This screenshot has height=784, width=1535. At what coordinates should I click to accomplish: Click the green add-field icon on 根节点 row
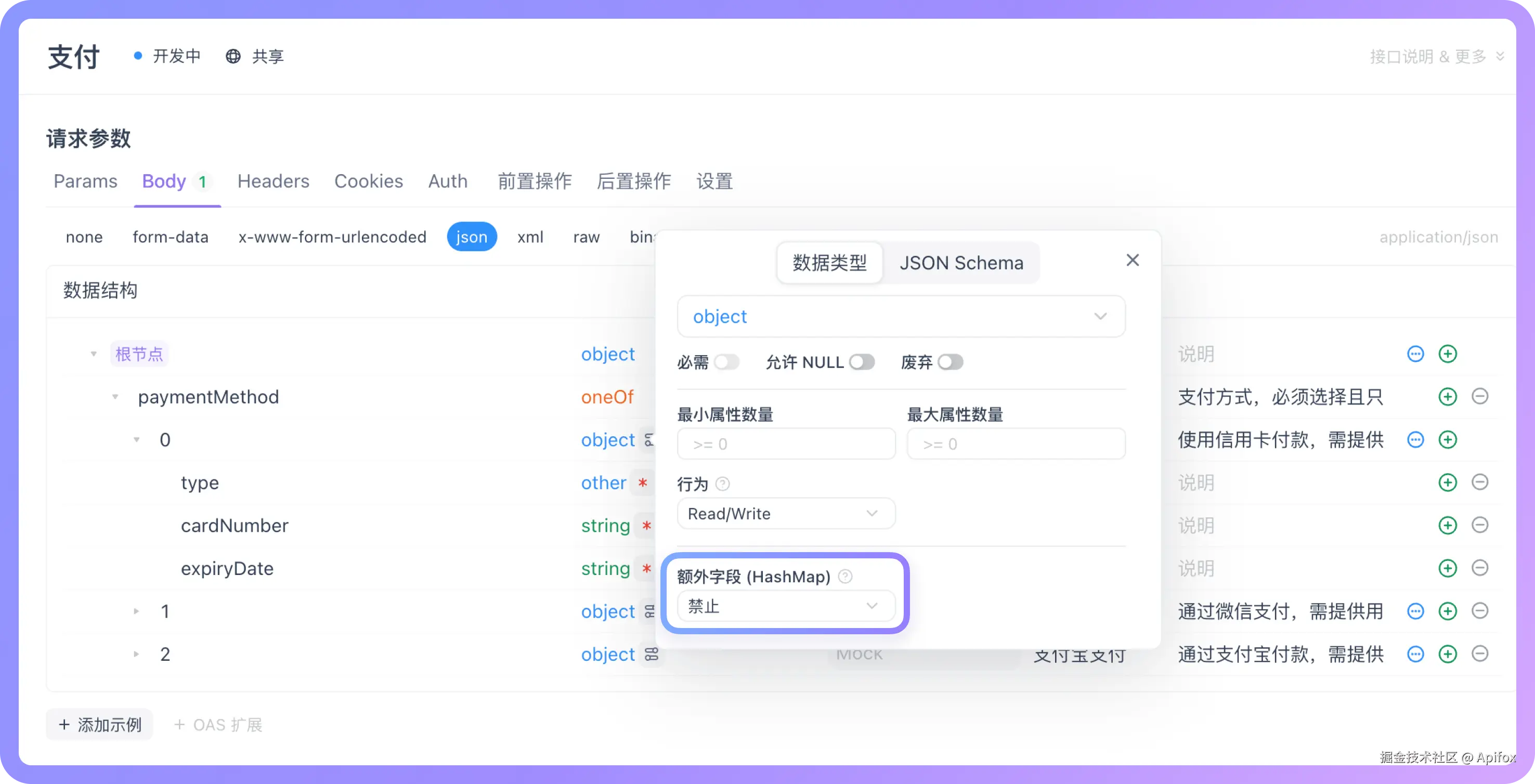click(1448, 354)
